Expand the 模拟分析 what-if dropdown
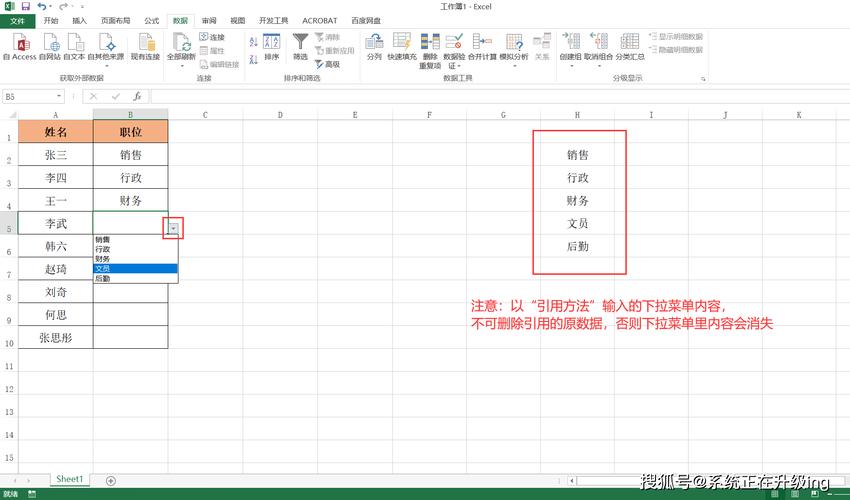Viewport: 850px width, 500px height. point(514,66)
